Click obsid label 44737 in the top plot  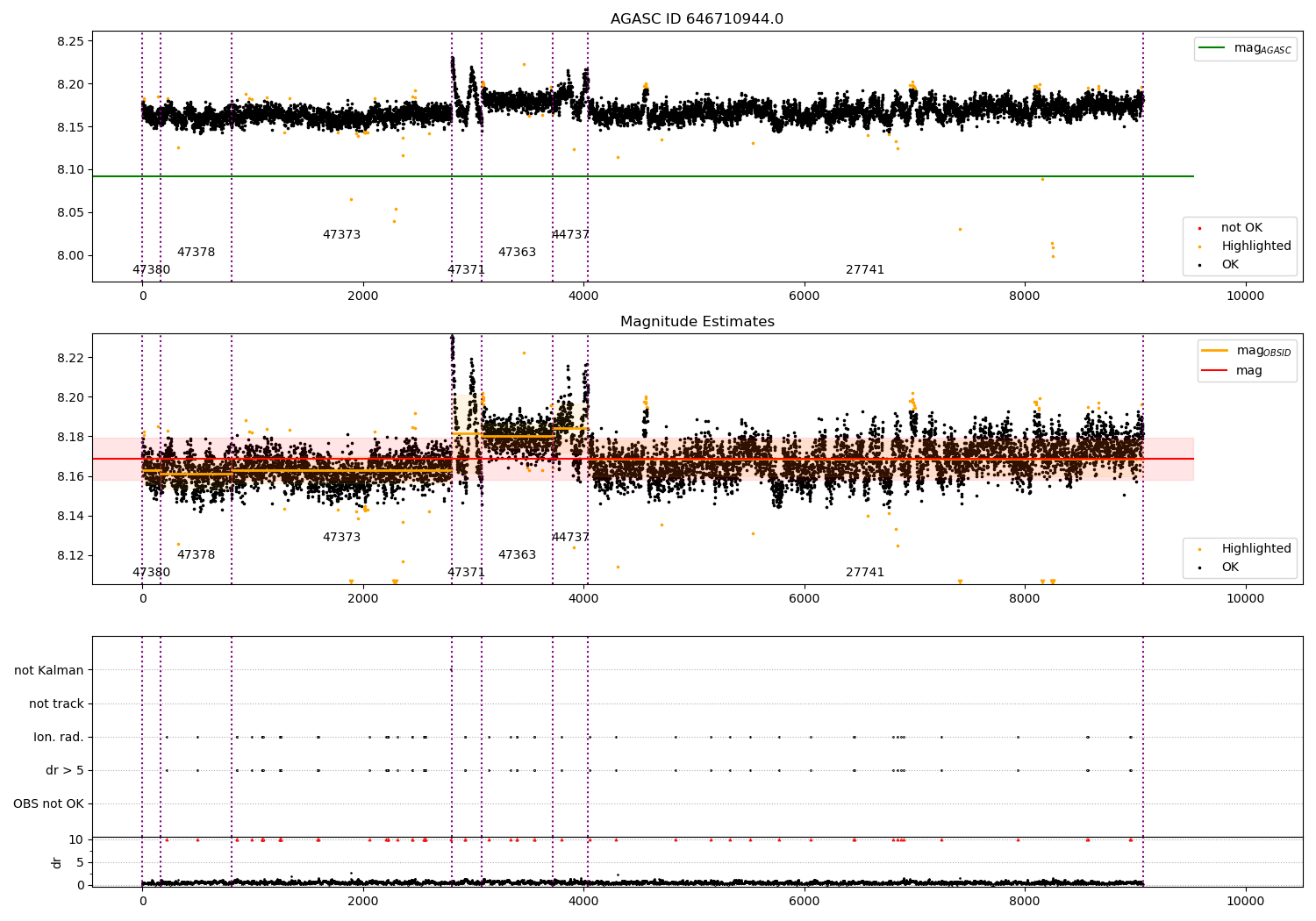coord(570,235)
